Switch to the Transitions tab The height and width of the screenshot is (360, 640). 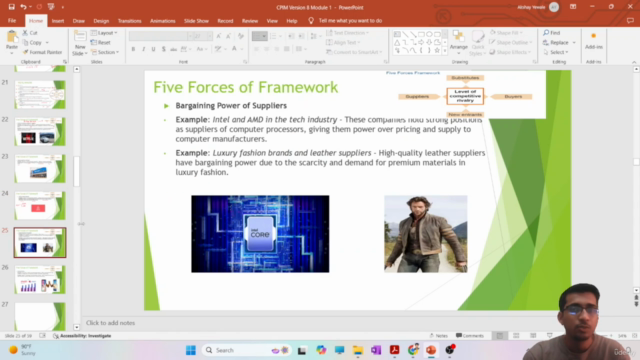click(129, 21)
